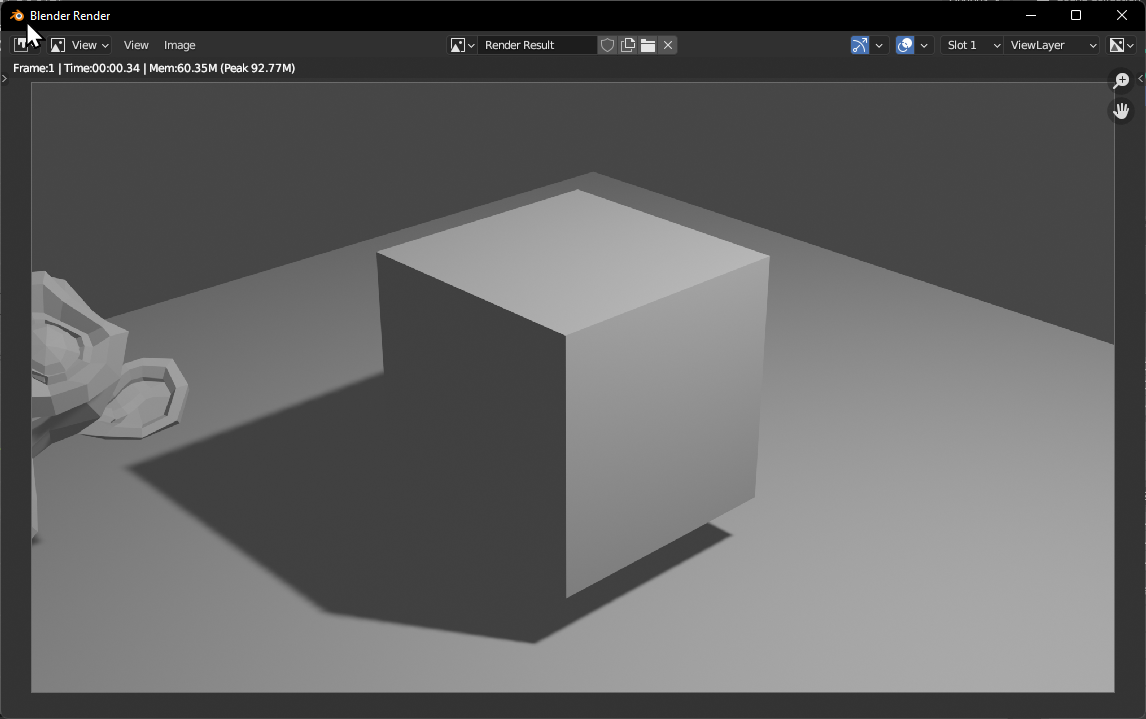Toggle the show gizmo button

point(859,45)
